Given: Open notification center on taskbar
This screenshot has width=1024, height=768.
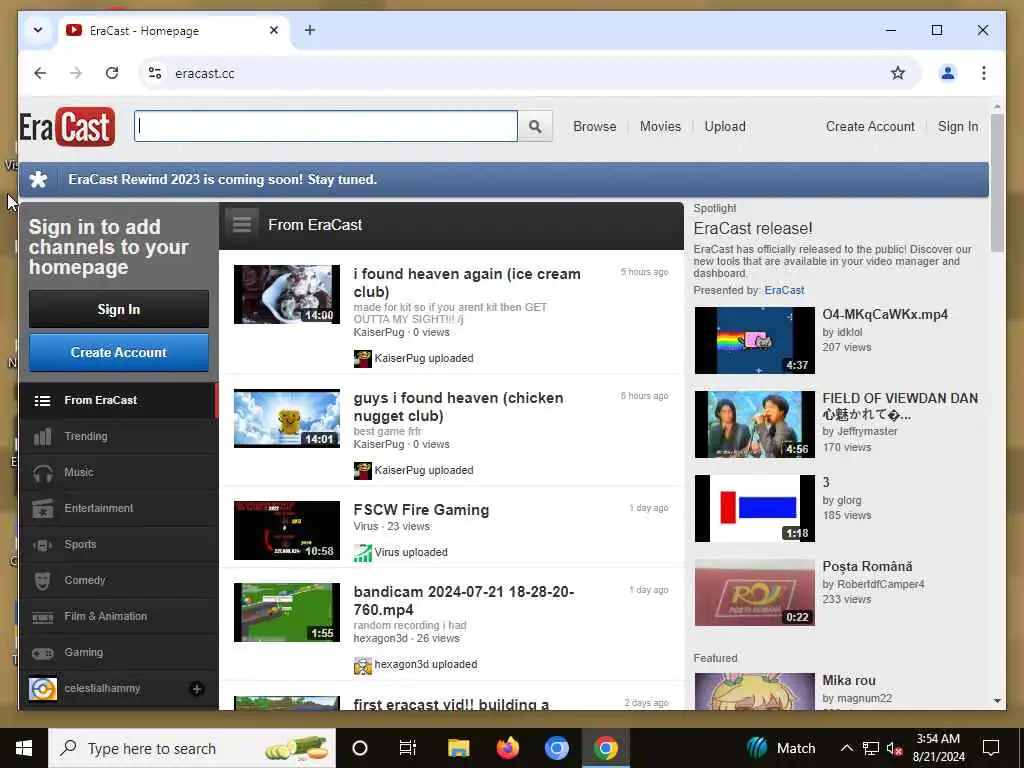Looking at the screenshot, I should pos(991,748).
